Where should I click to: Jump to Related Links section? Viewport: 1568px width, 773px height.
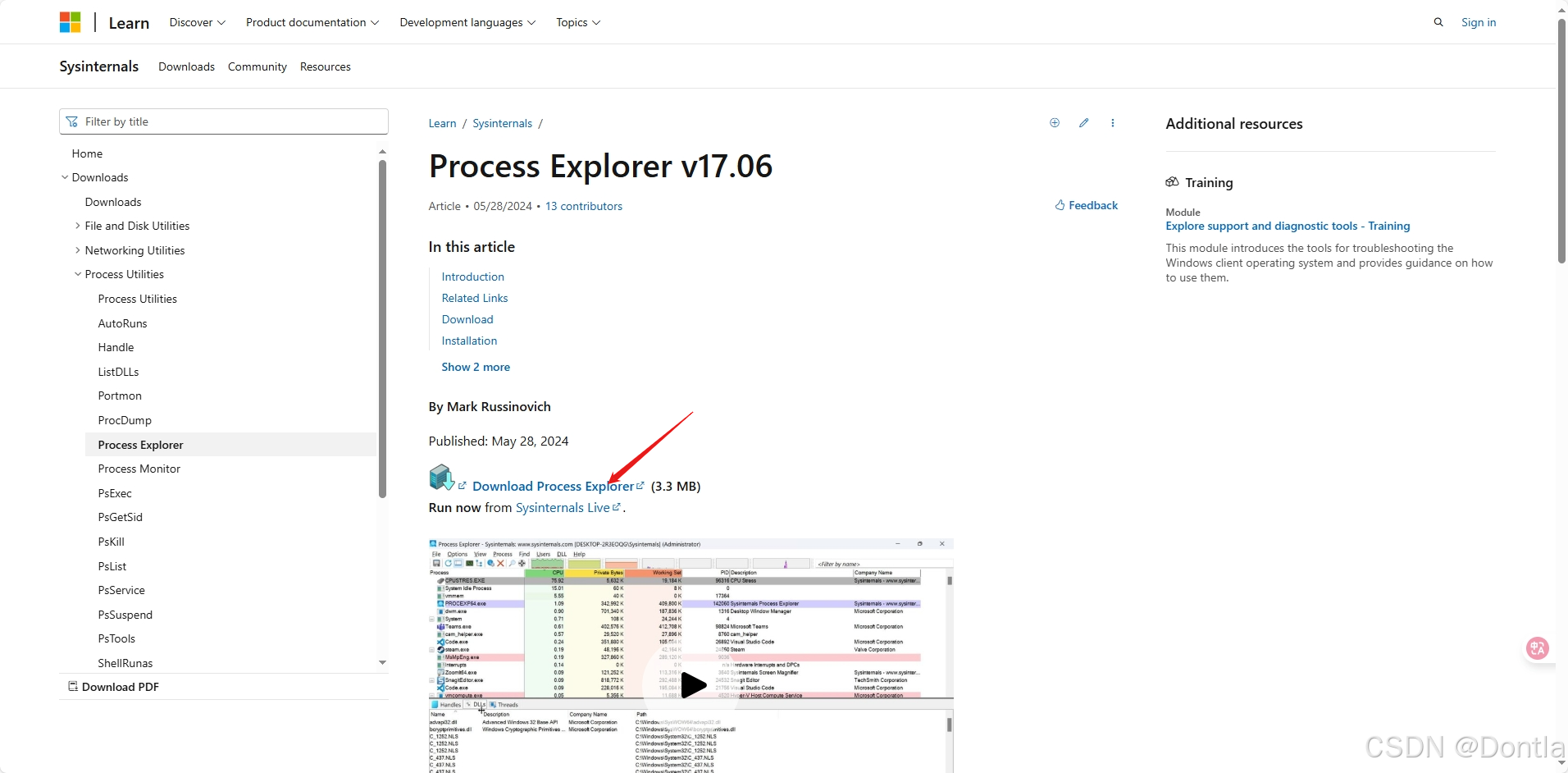click(475, 298)
